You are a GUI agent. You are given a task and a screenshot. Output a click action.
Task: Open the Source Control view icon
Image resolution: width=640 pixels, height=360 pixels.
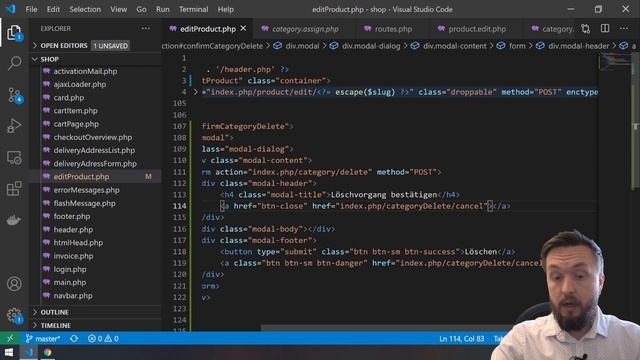tap(14, 95)
